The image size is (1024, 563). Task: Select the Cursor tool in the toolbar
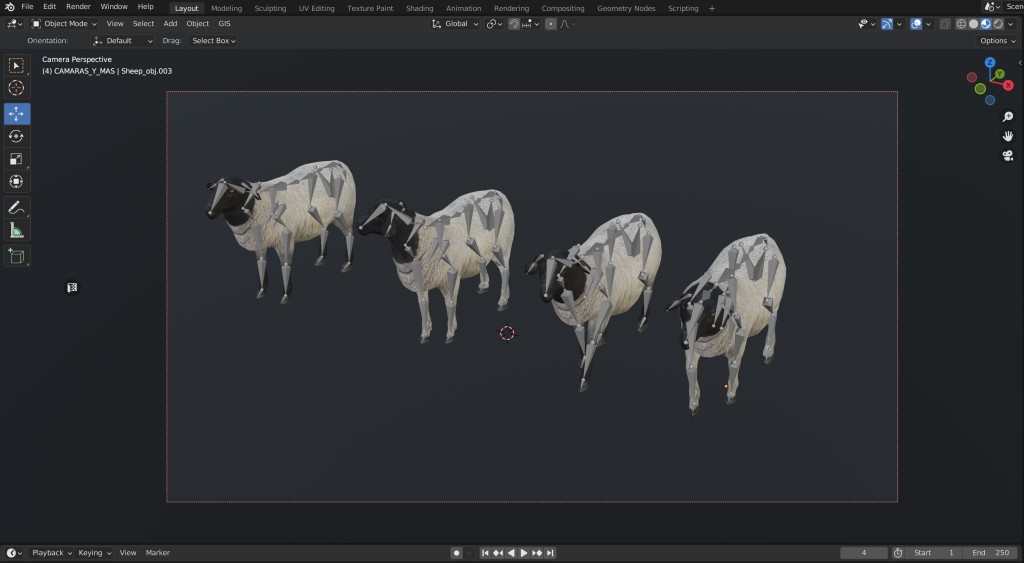(16, 88)
